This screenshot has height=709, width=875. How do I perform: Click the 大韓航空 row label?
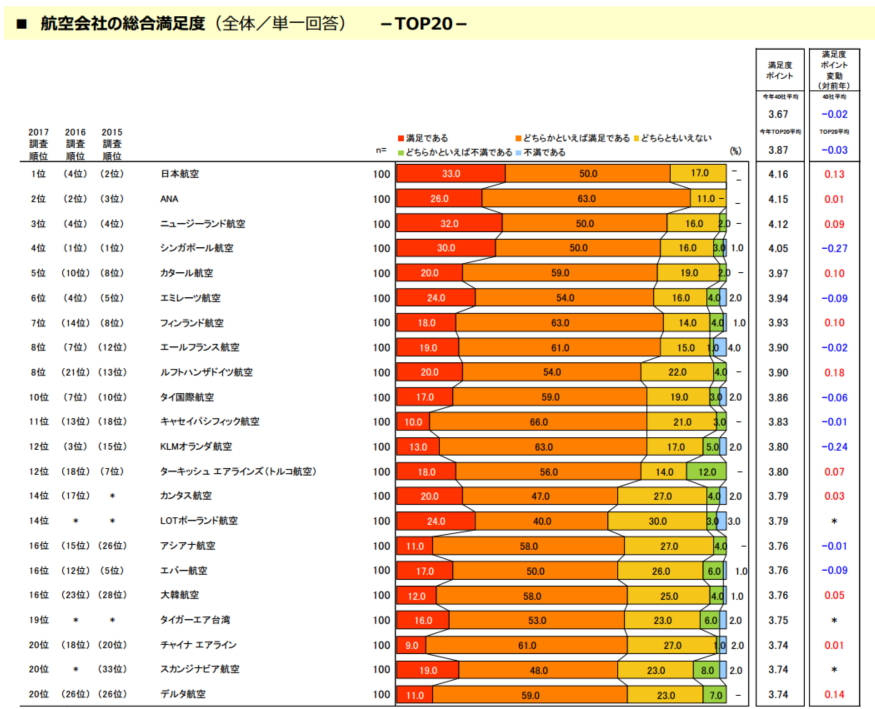(180, 595)
